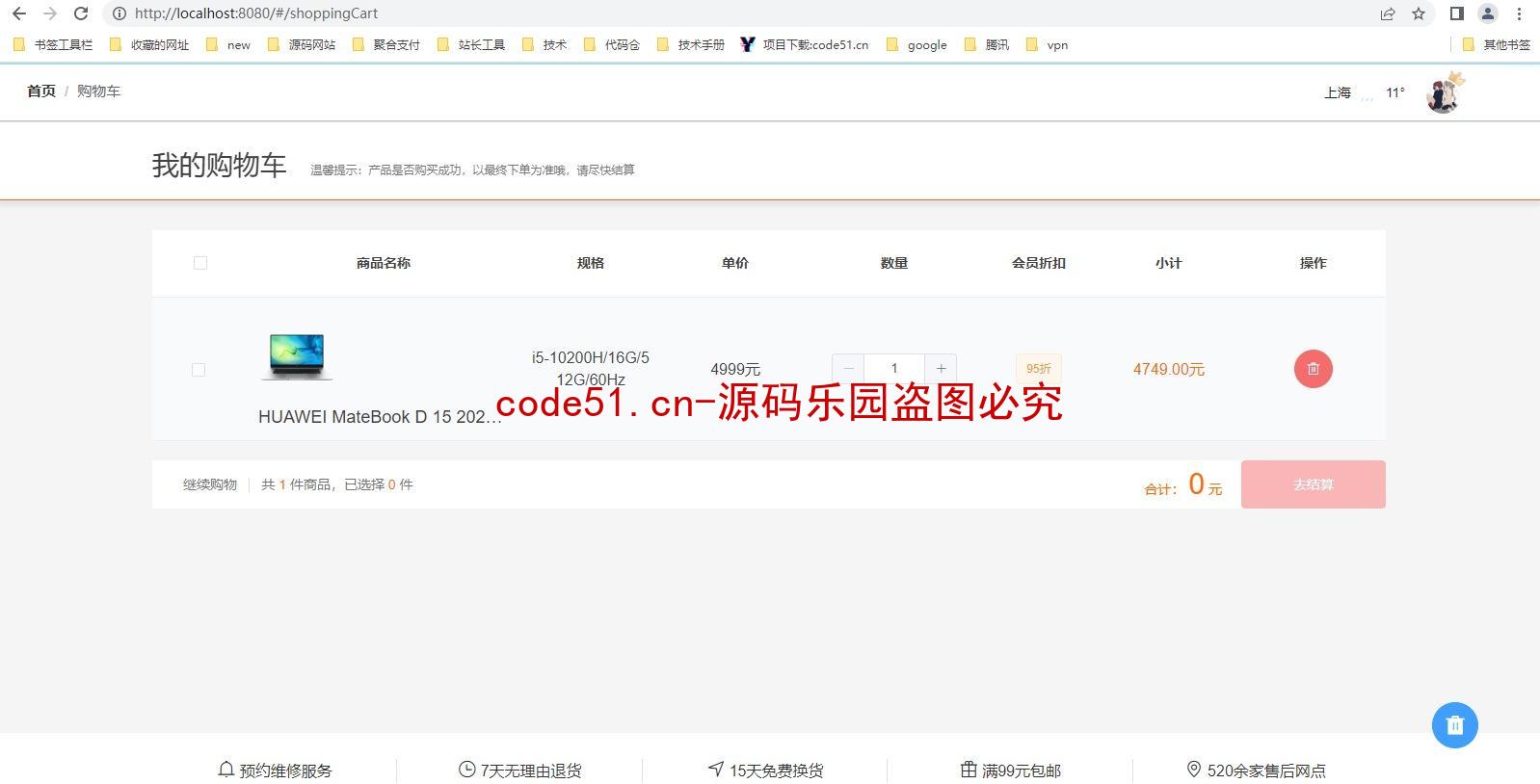Click the 购物车 breadcrumb item

pos(98,91)
